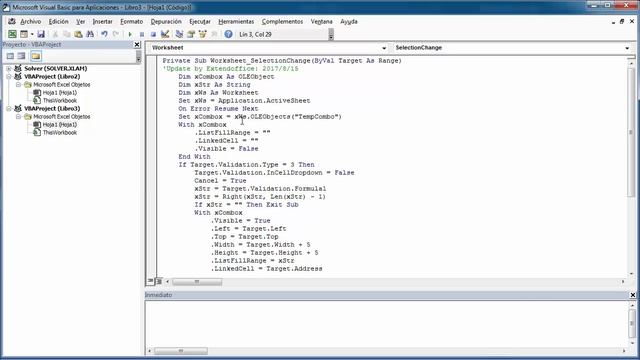Collapse the VBAProject (Libro3) node

point(9,109)
